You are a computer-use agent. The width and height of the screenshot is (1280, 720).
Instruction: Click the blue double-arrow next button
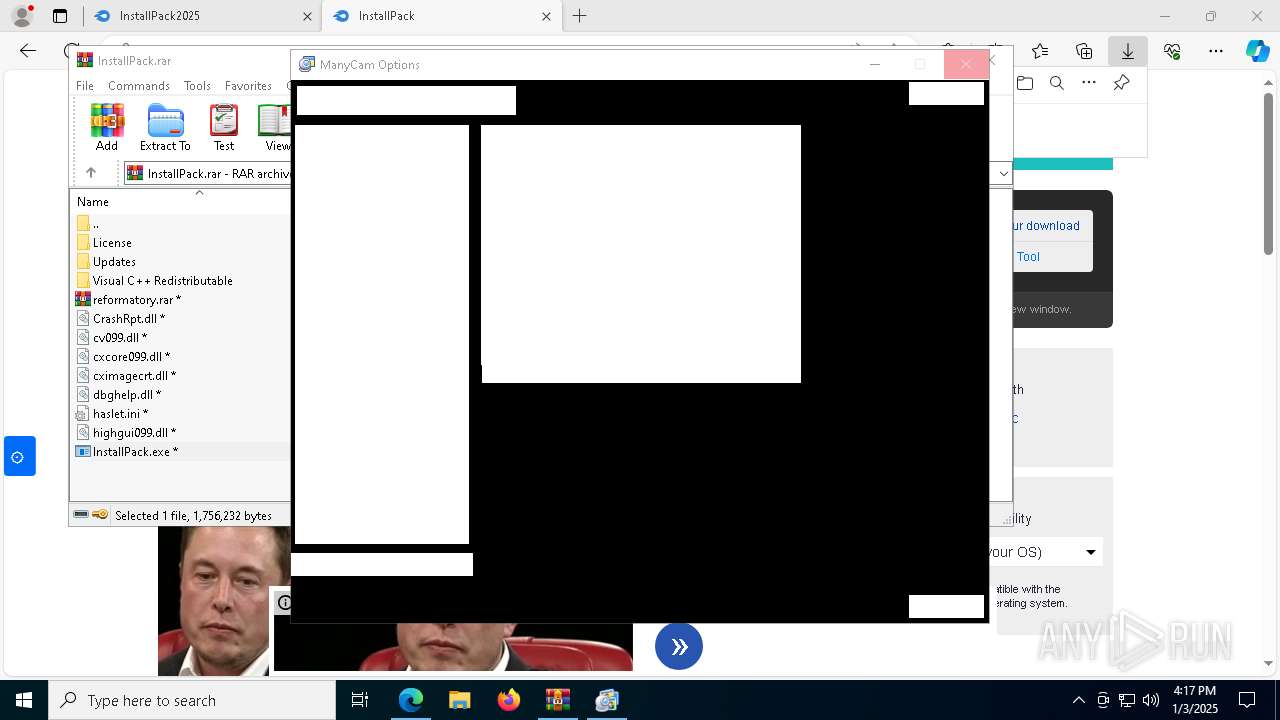click(x=679, y=646)
